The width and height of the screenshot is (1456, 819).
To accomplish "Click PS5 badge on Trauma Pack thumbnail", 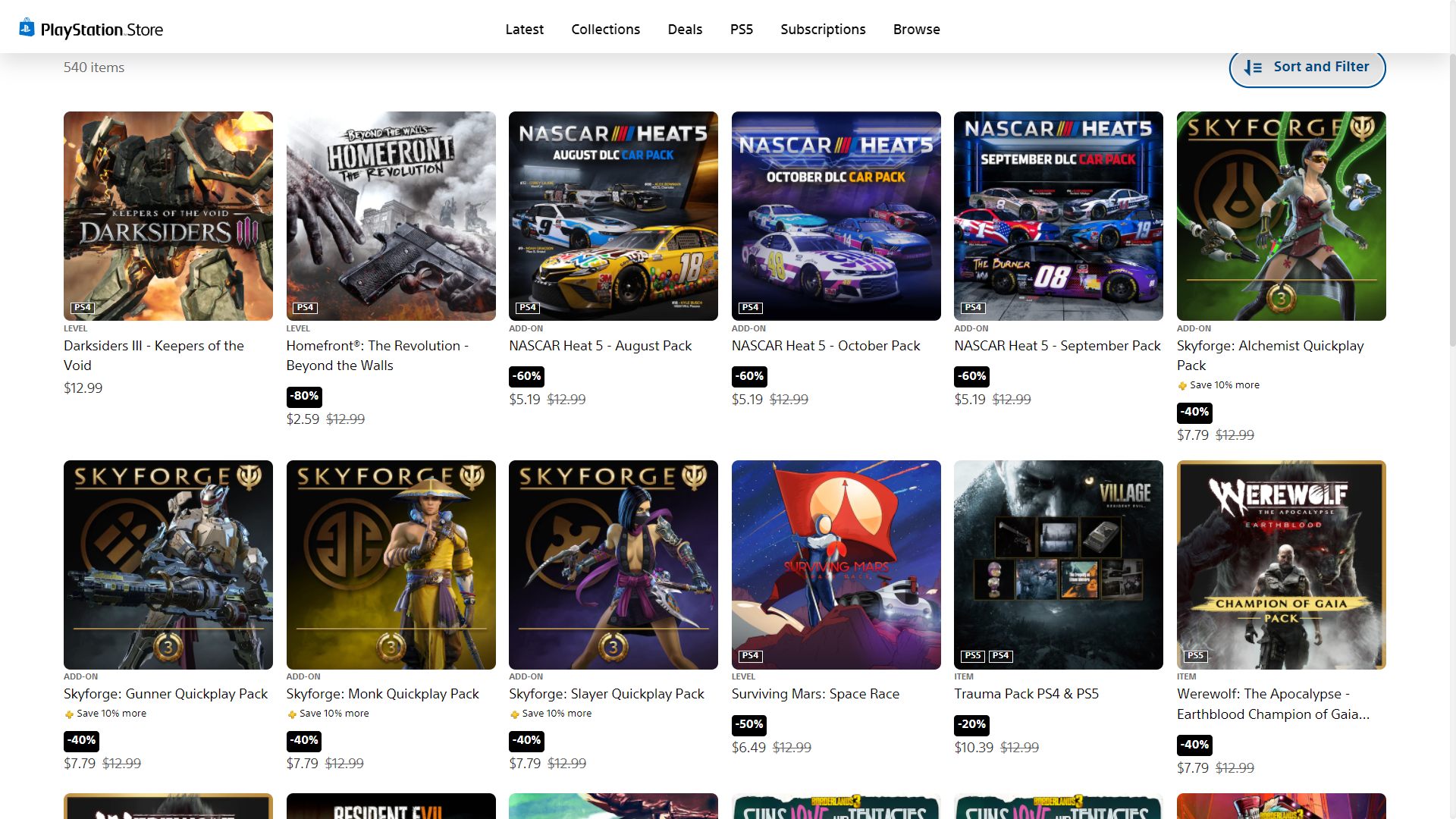I will click(972, 656).
